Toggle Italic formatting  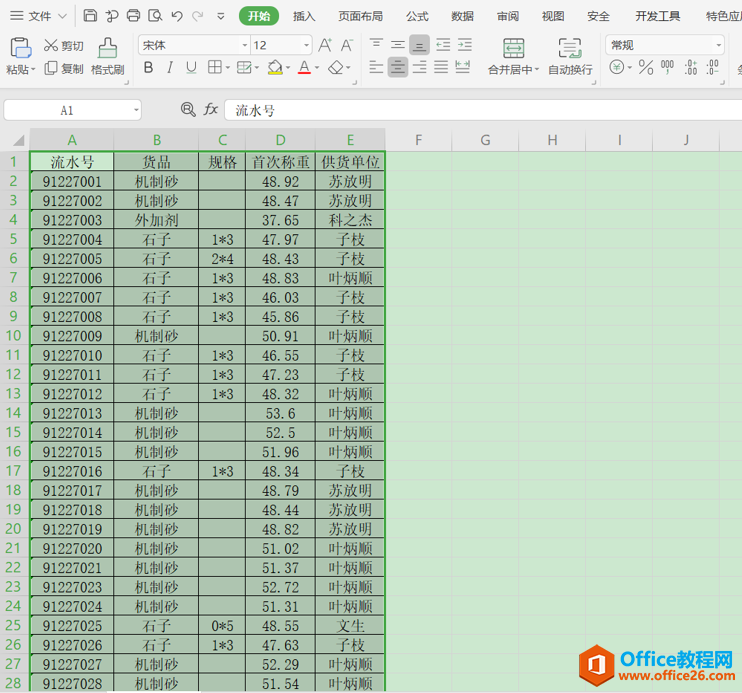click(x=169, y=68)
